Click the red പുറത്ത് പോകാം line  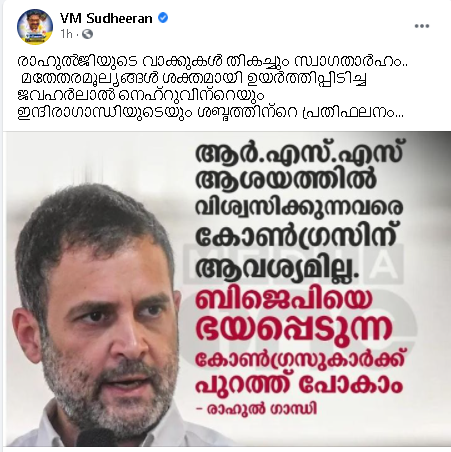point(299,386)
